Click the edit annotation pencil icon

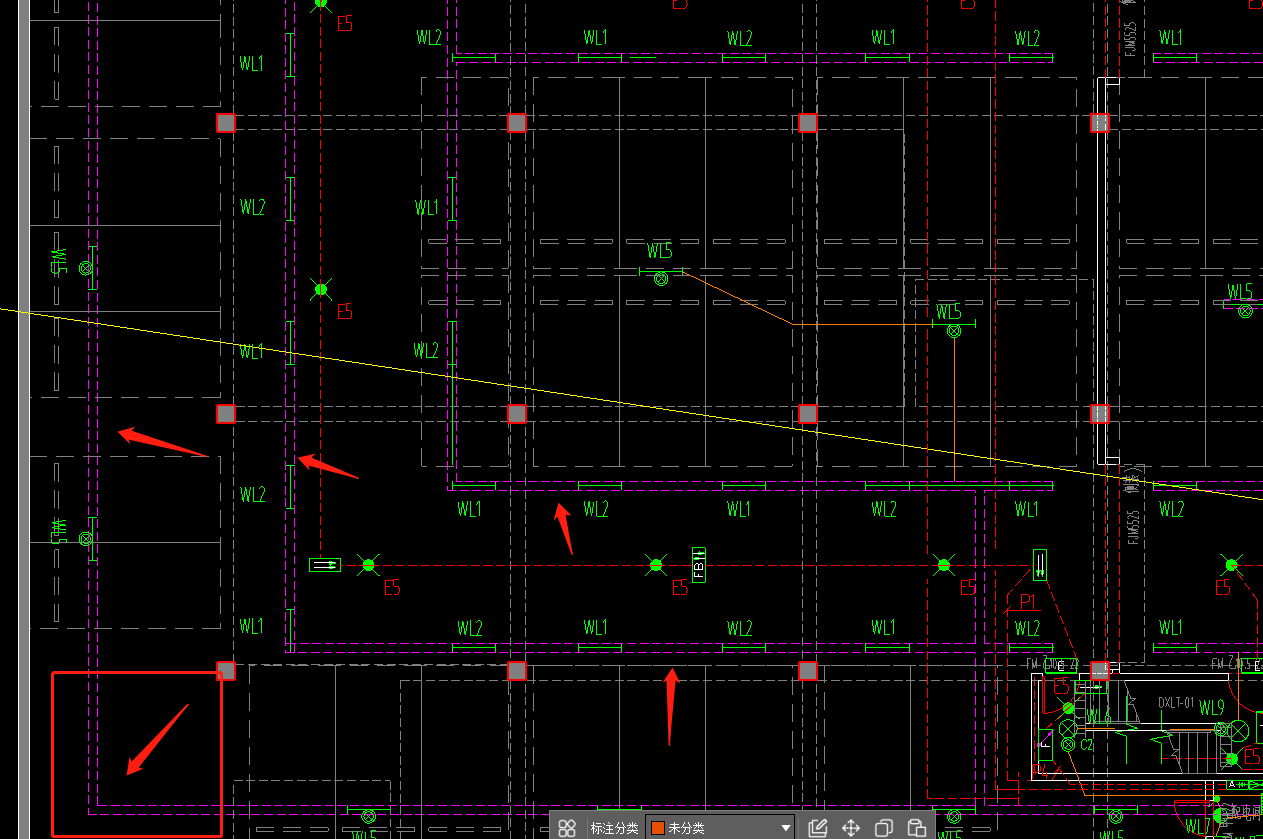[817, 828]
